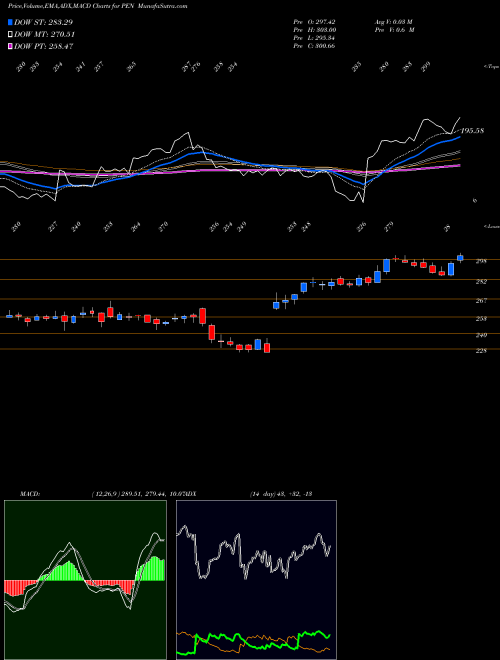
Task: Open the green MACD histogram panel
Action: [85, 580]
